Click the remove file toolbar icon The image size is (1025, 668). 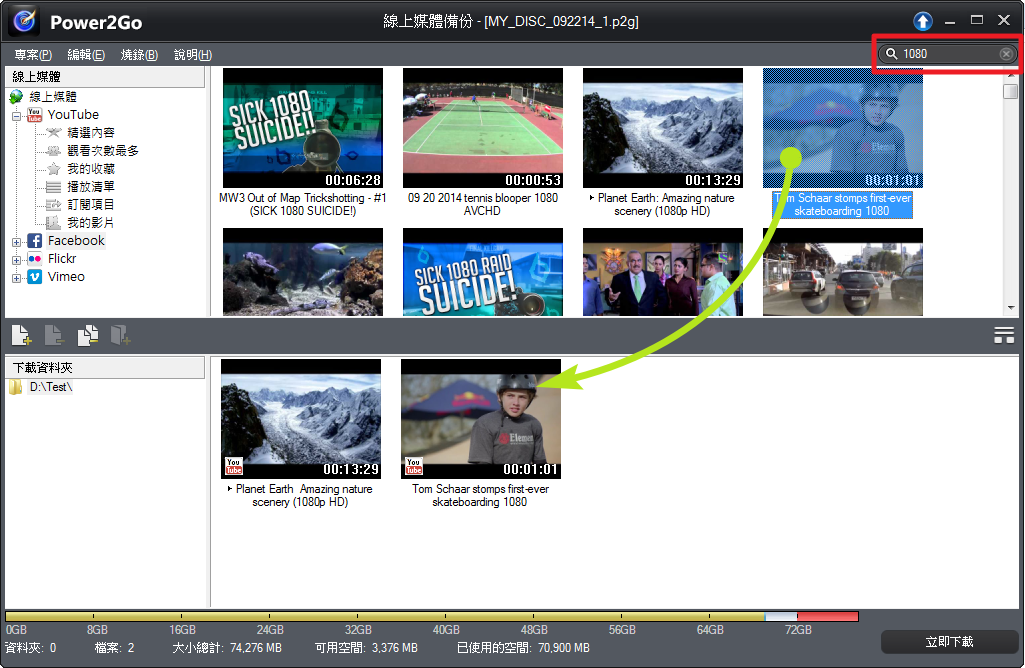[54, 336]
